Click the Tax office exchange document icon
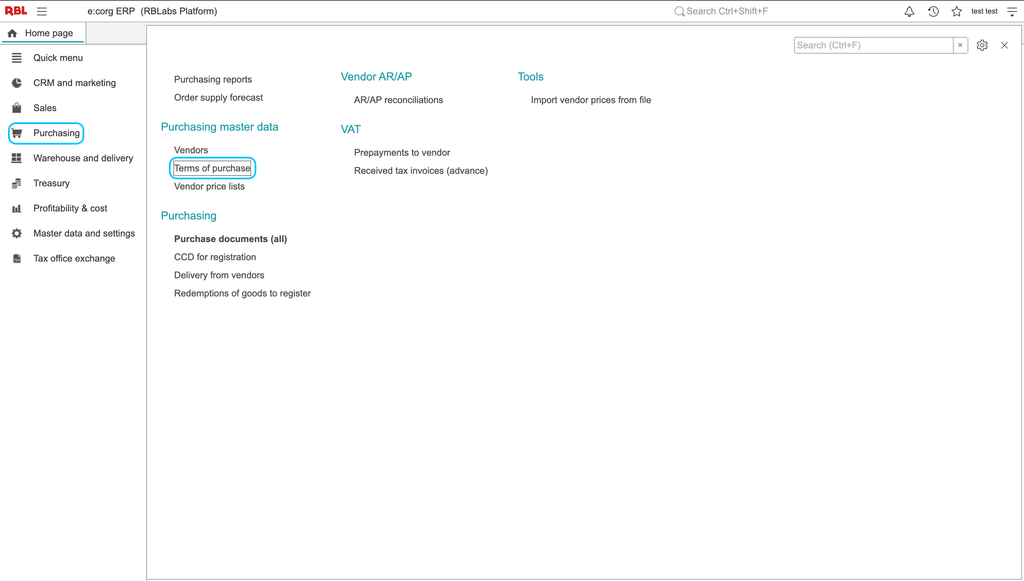Image resolution: width=1024 pixels, height=581 pixels. 17,259
